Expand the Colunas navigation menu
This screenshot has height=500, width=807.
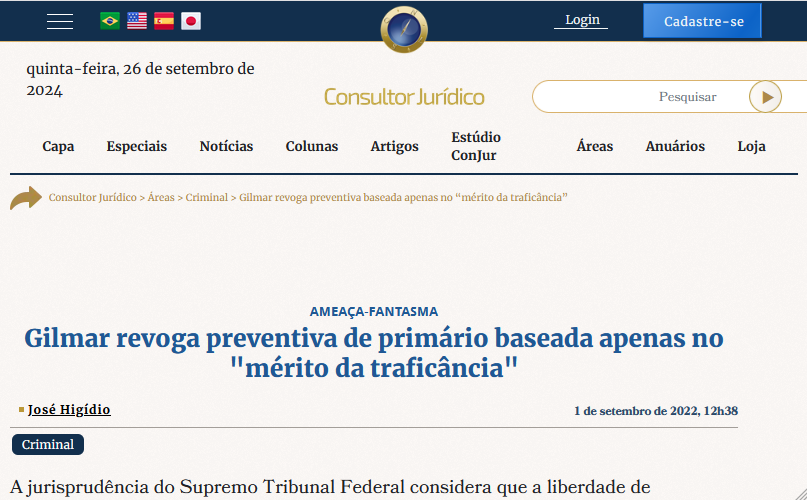tap(312, 146)
